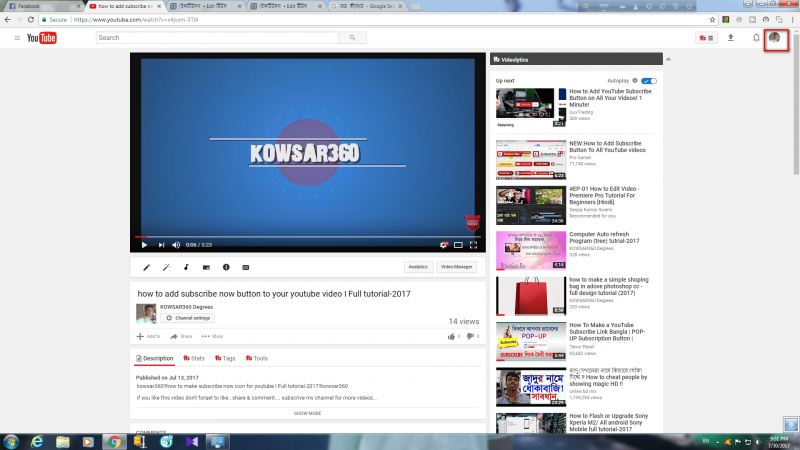Toggle the Autoplay switch
This screenshot has height=450, width=800.
pos(649,81)
